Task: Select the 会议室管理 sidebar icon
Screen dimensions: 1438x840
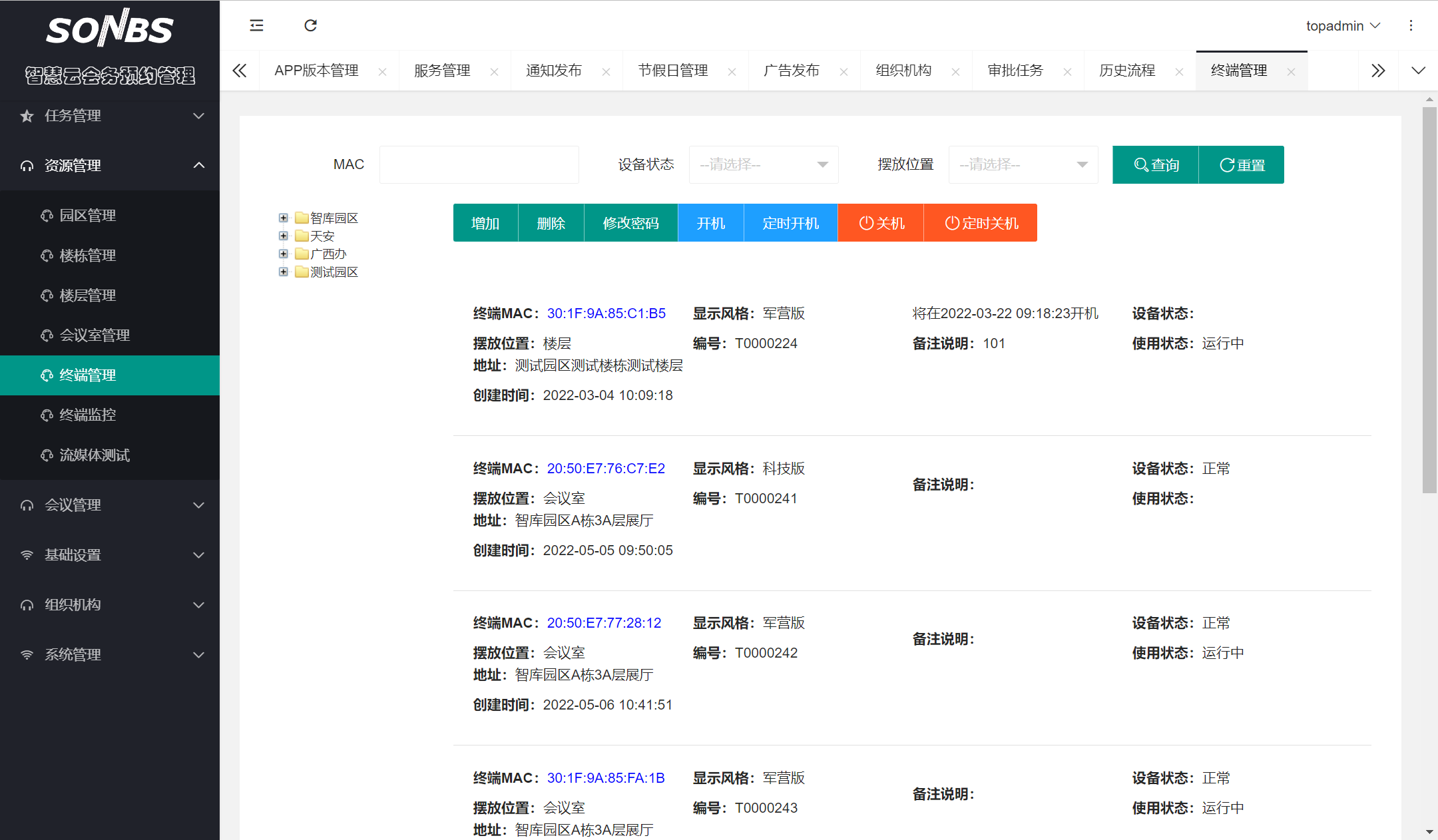Action: point(46,335)
